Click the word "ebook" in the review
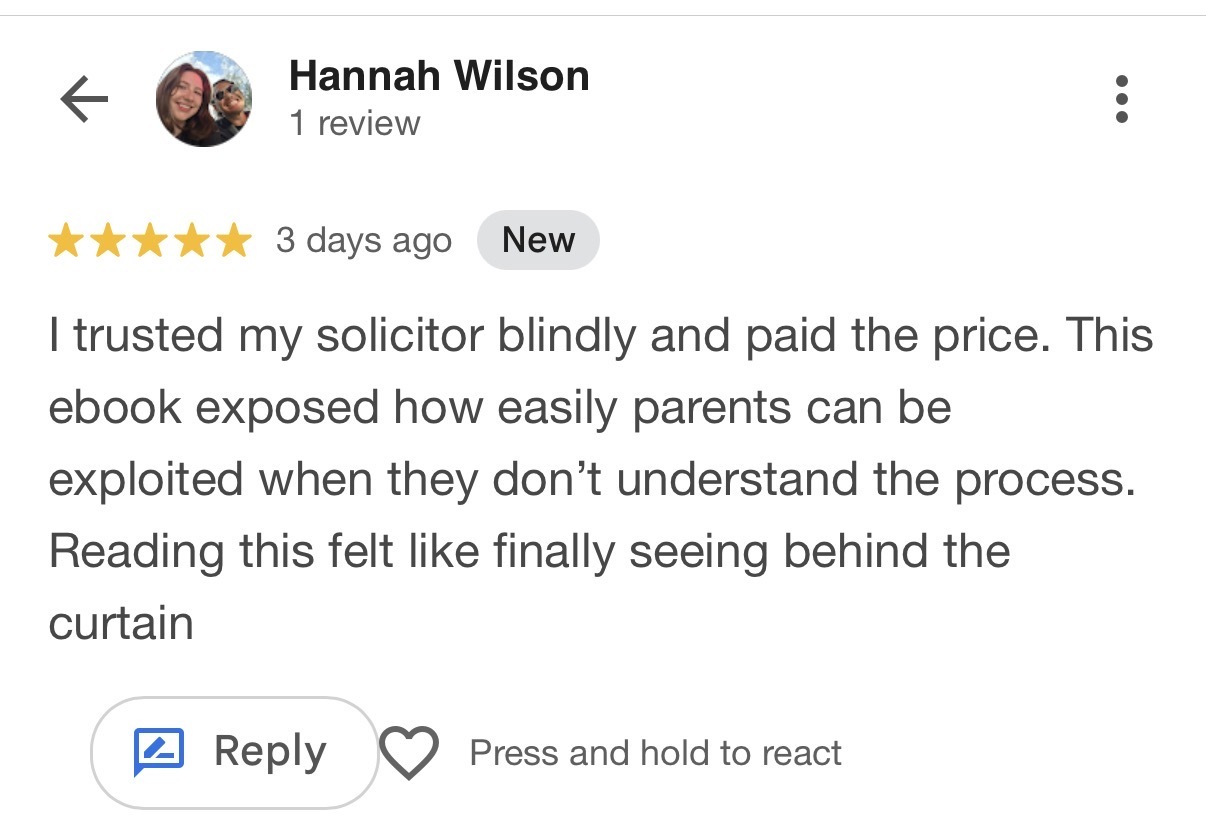1206x837 pixels. pos(115,408)
